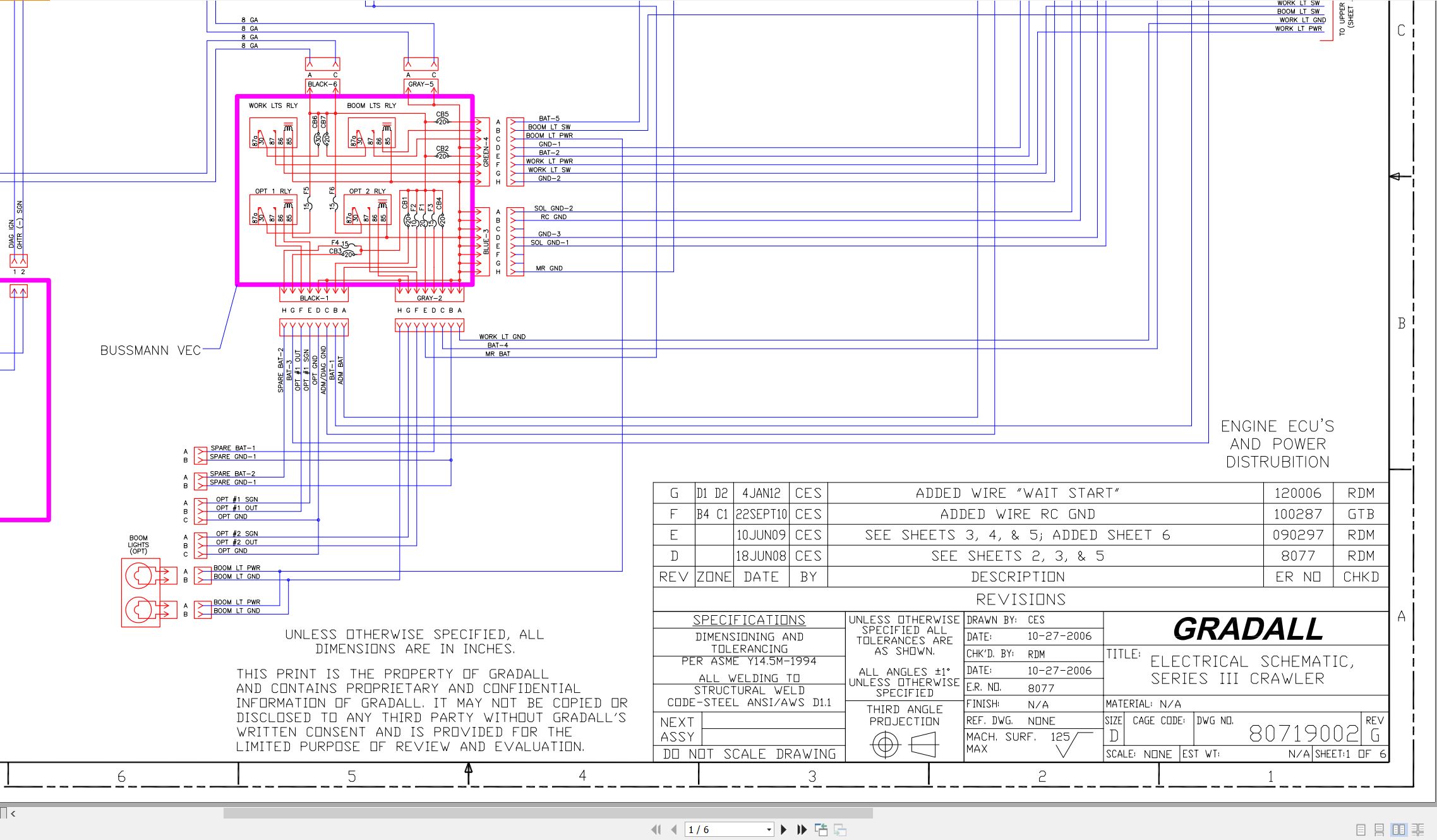The height and width of the screenshot is (840, 1437).
Task: Click the MR BAT wire label
Action: click(x=497, y=354)
